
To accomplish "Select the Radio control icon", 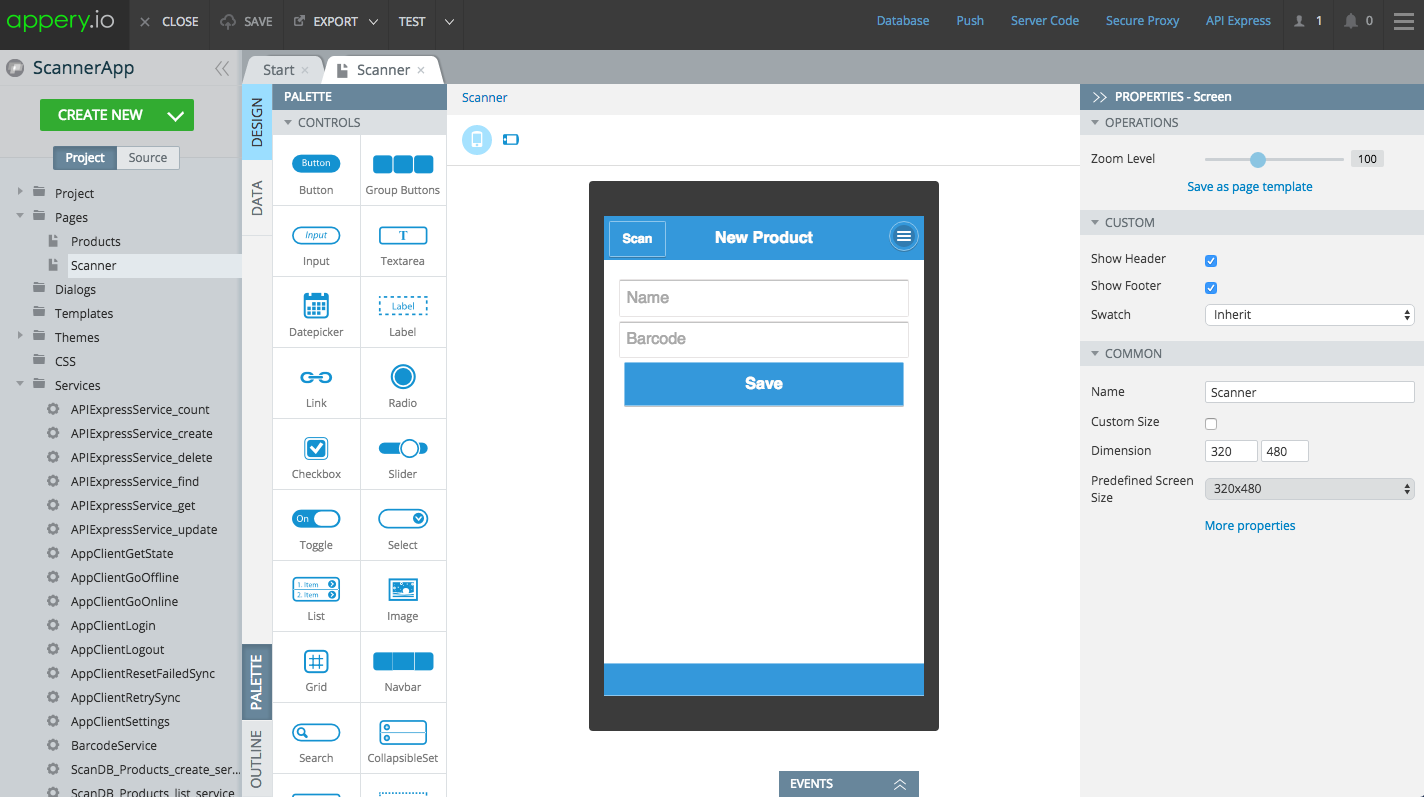I will coord(403,377).
